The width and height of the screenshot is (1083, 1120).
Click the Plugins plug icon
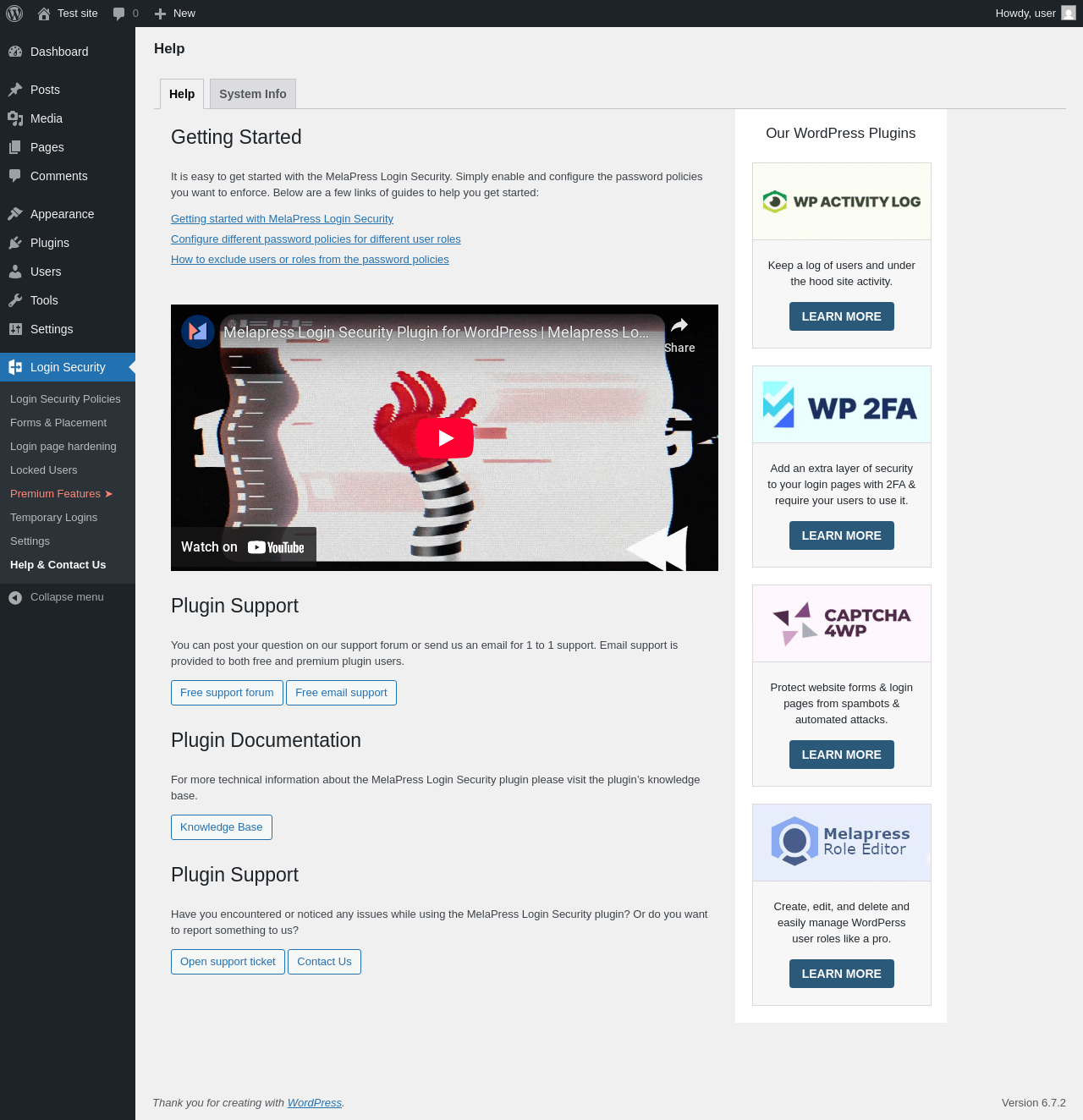[15, 243]
